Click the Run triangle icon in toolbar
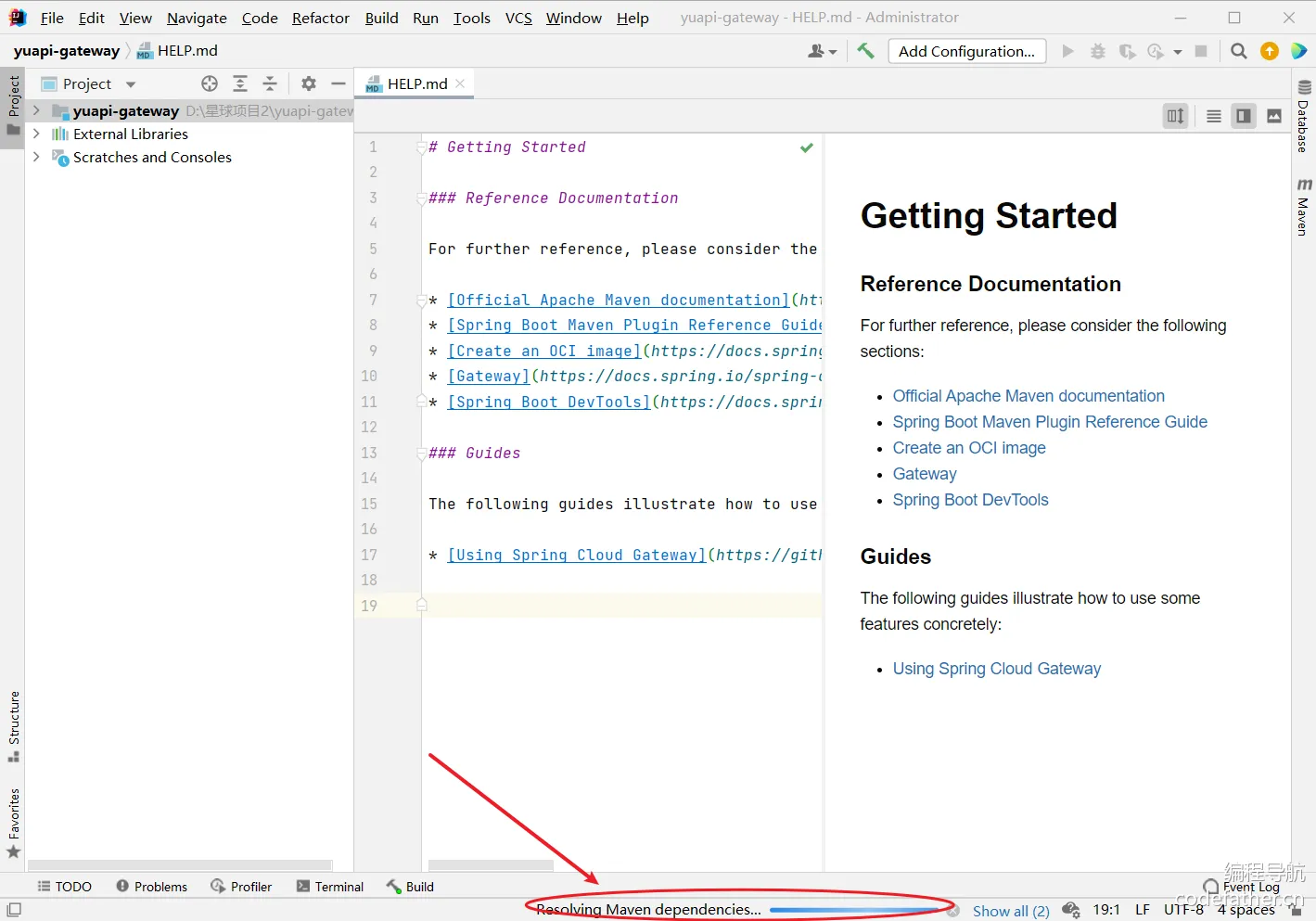 click(1067, 51)
